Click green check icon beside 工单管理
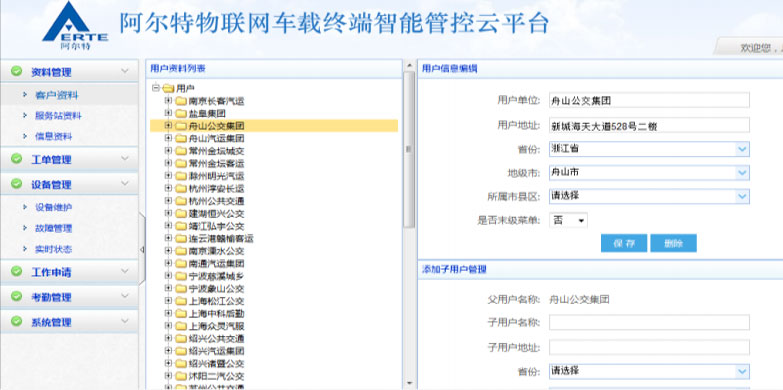The height and width of the screenshot is (390, 783). tap(16, 158)
